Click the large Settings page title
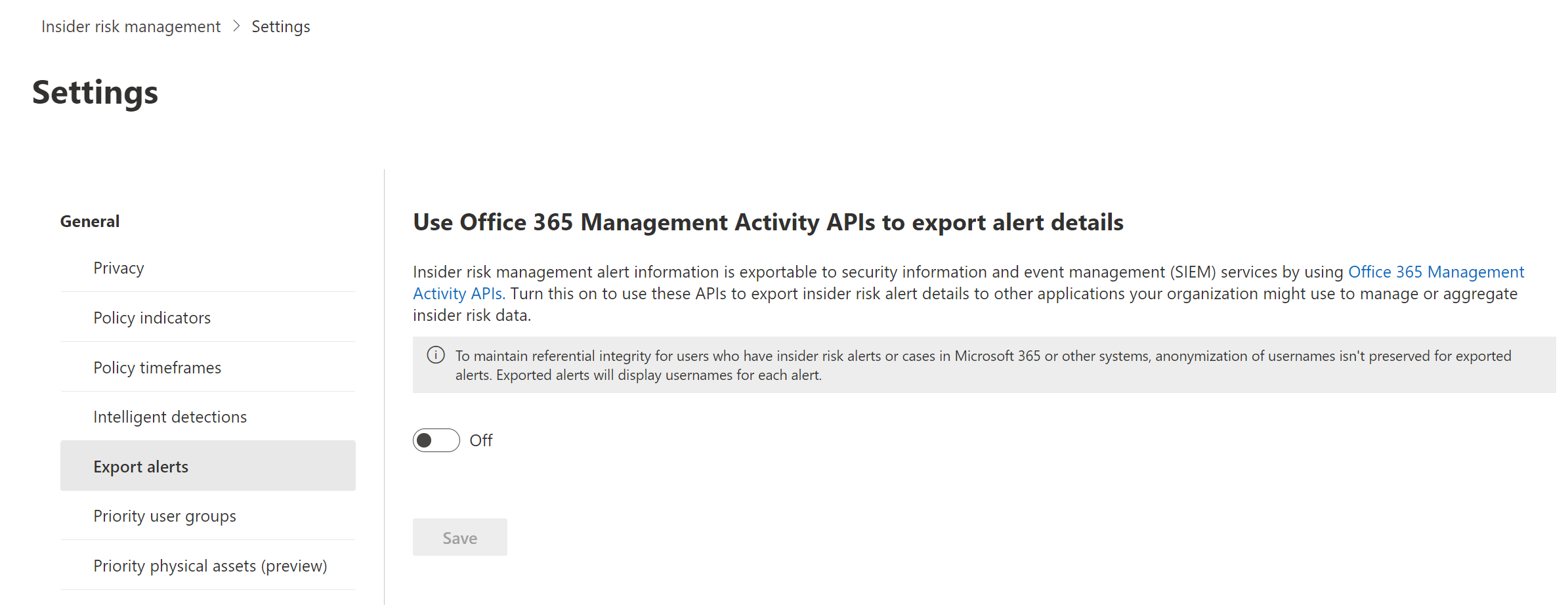Image resolution: width=1568 pixels, height=605 pixels. pyautogui.click(x=95, y=92)
